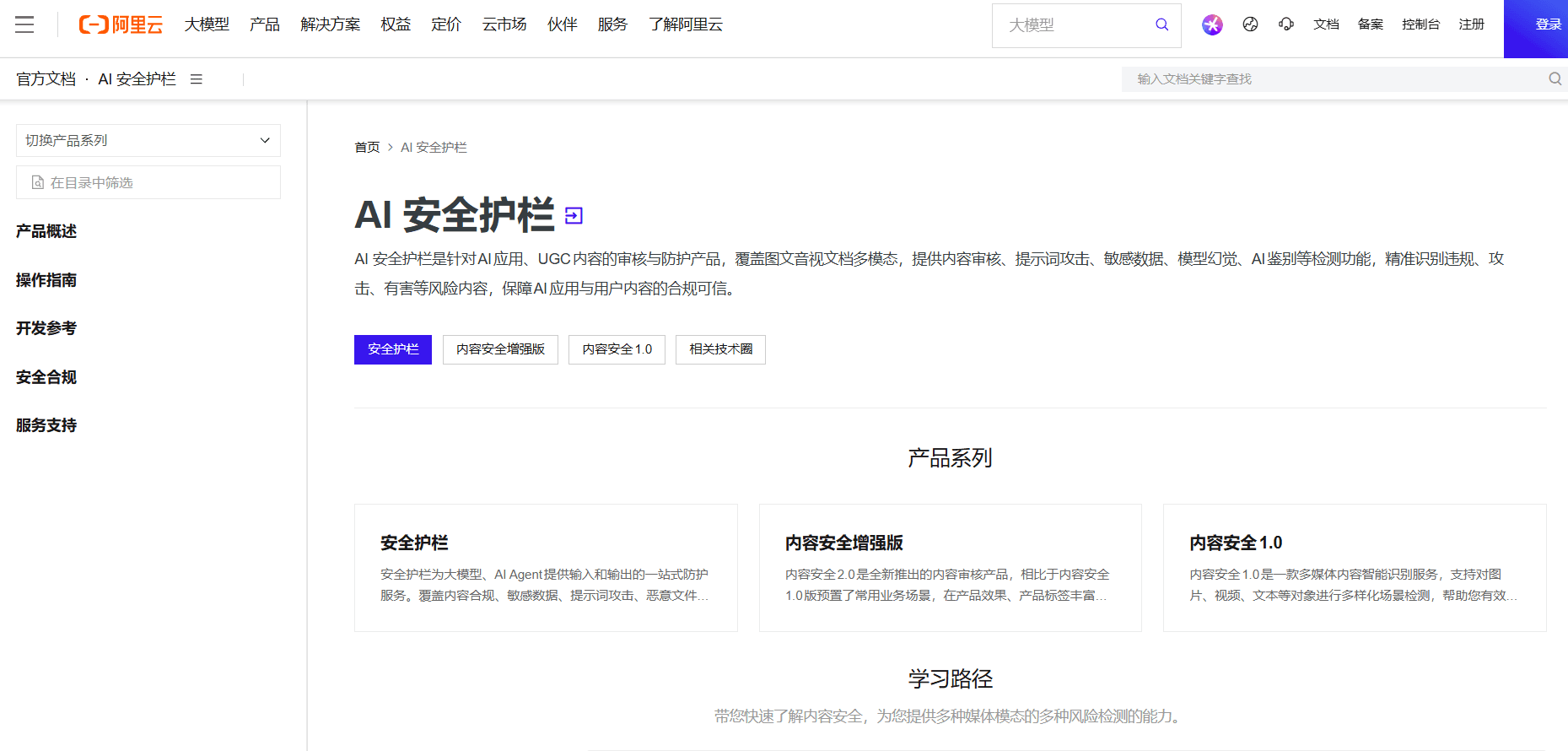Open the 伙伴 menu
Viewport: 1568px width, 751px height.
(563, 24)
